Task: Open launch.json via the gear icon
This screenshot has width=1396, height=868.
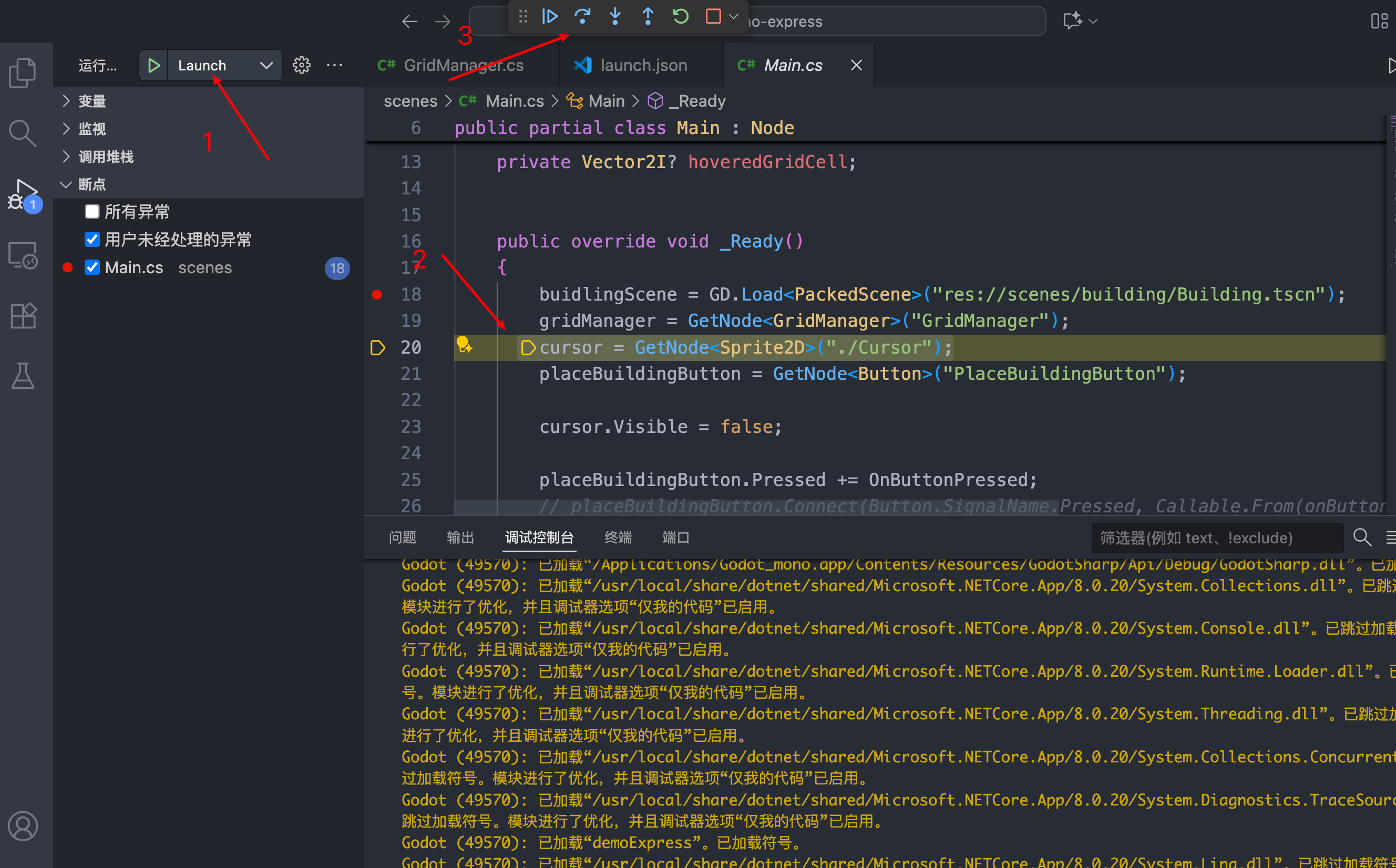Action: [x=302, y=66]
